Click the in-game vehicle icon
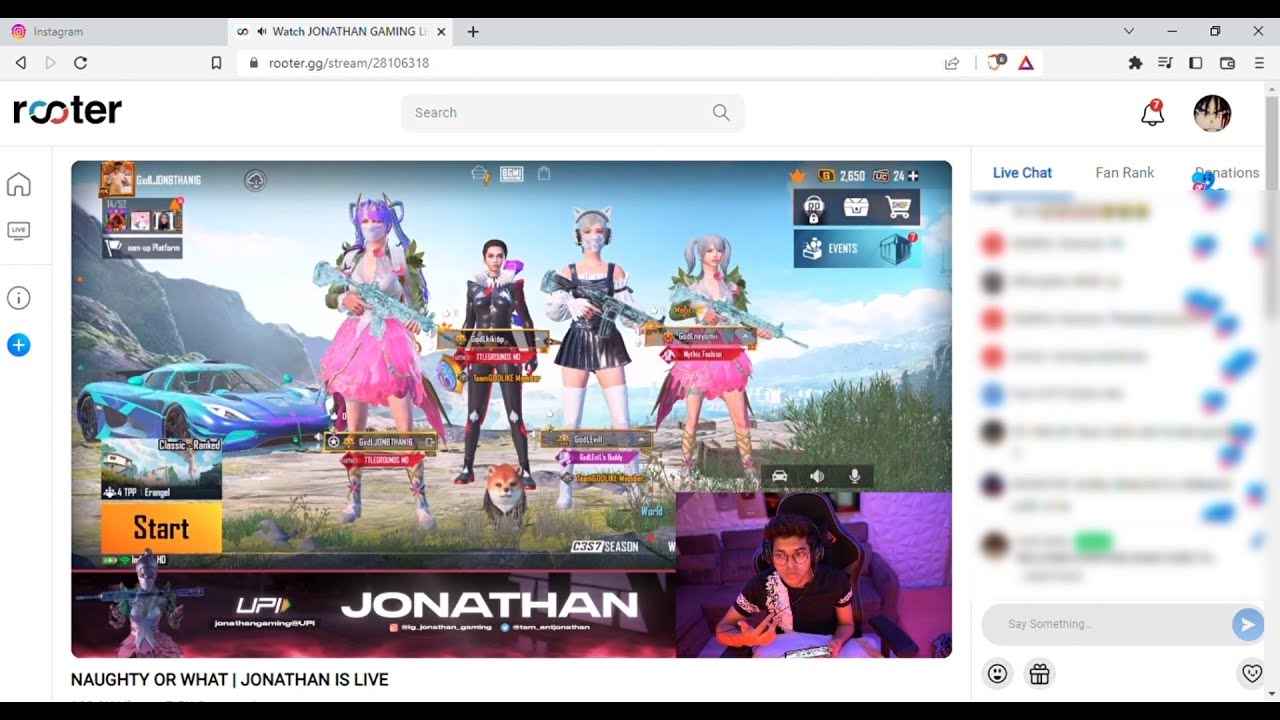 [x=780, y=477]
